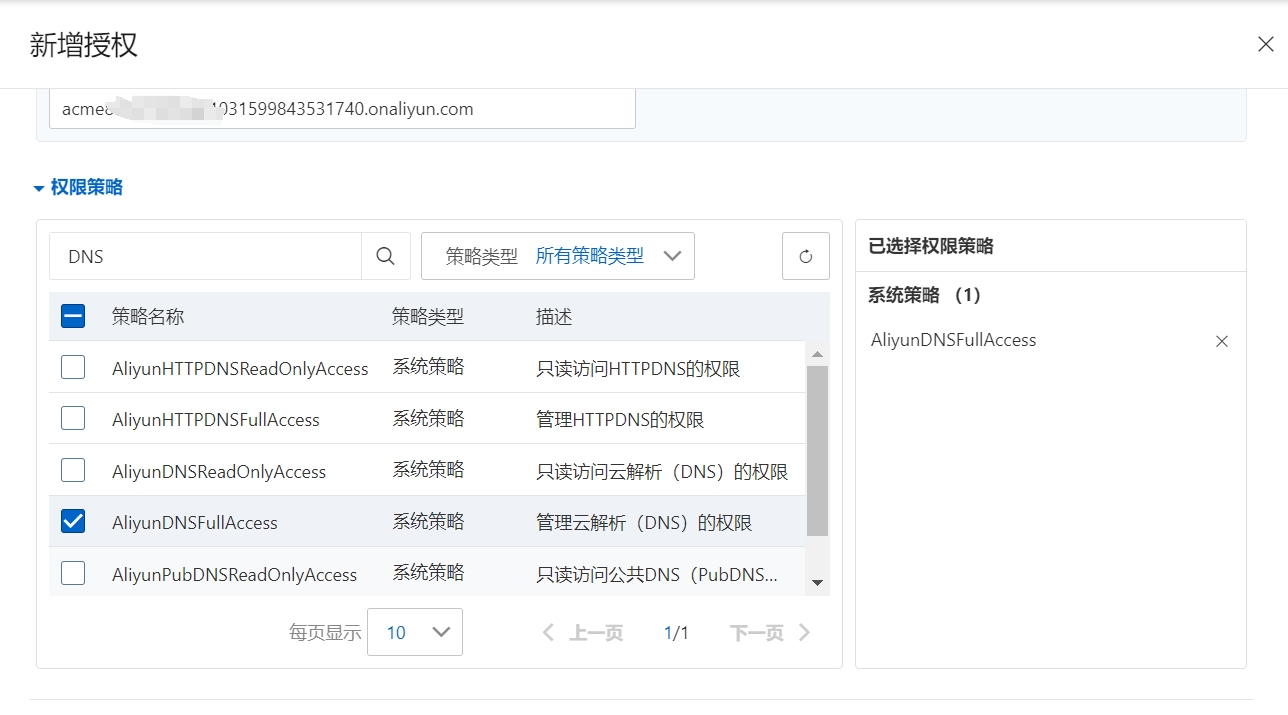Screen dimensions: 1288x715
Task: Enable the AliyunDNSReadOnlyAccess checkbox
Action: pos(73,470)
